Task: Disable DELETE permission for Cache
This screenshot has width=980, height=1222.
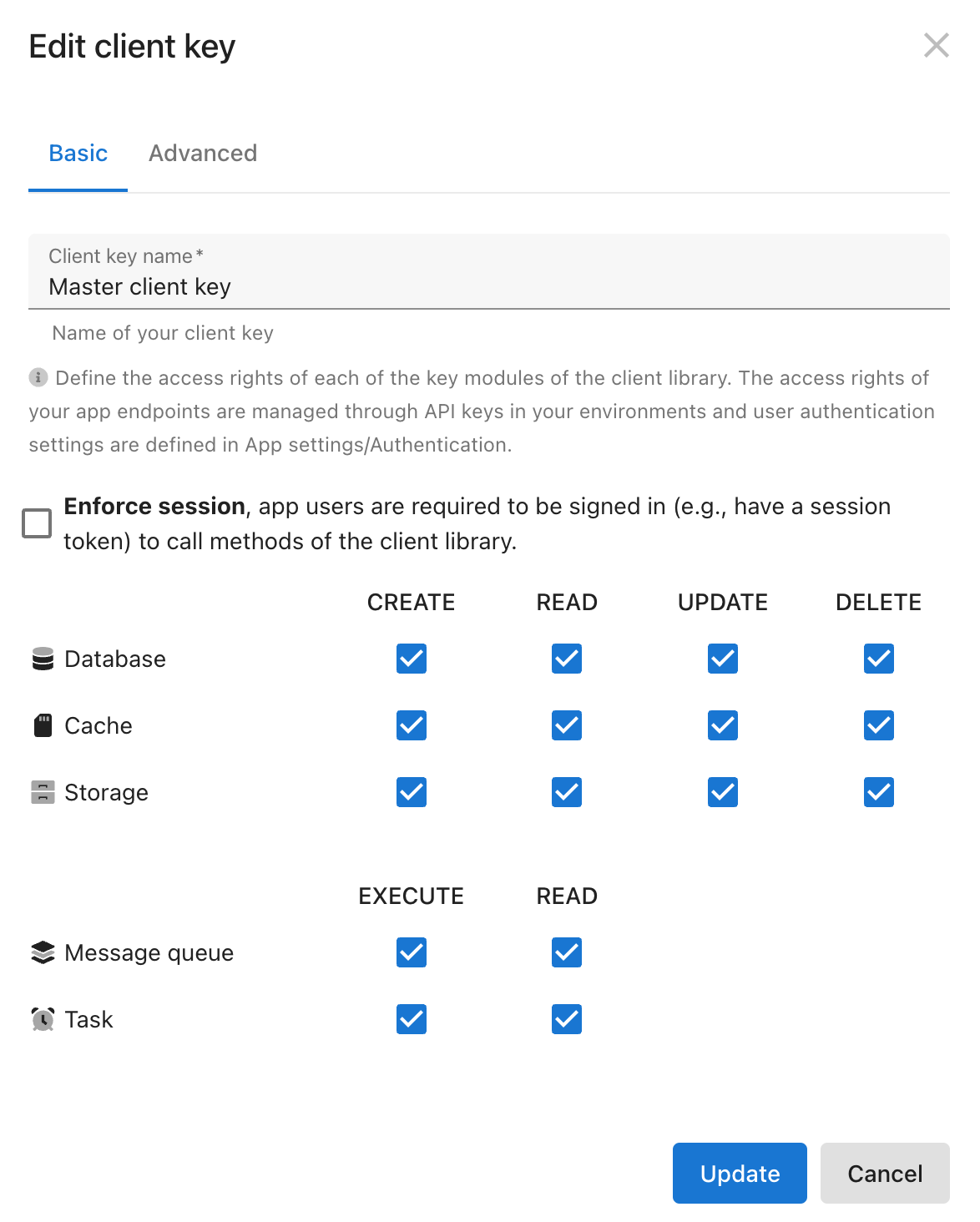Action: tap(878, 725)
